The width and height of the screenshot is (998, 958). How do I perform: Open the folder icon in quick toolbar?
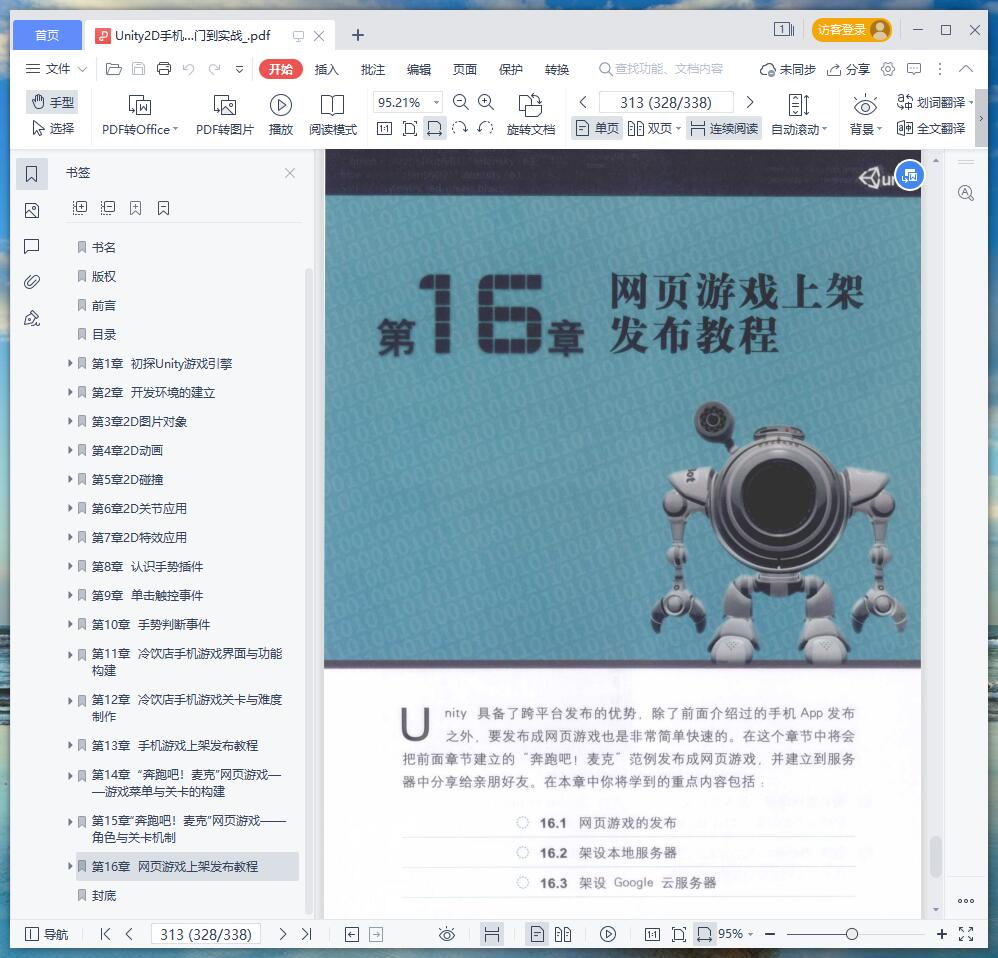point(113,69)
